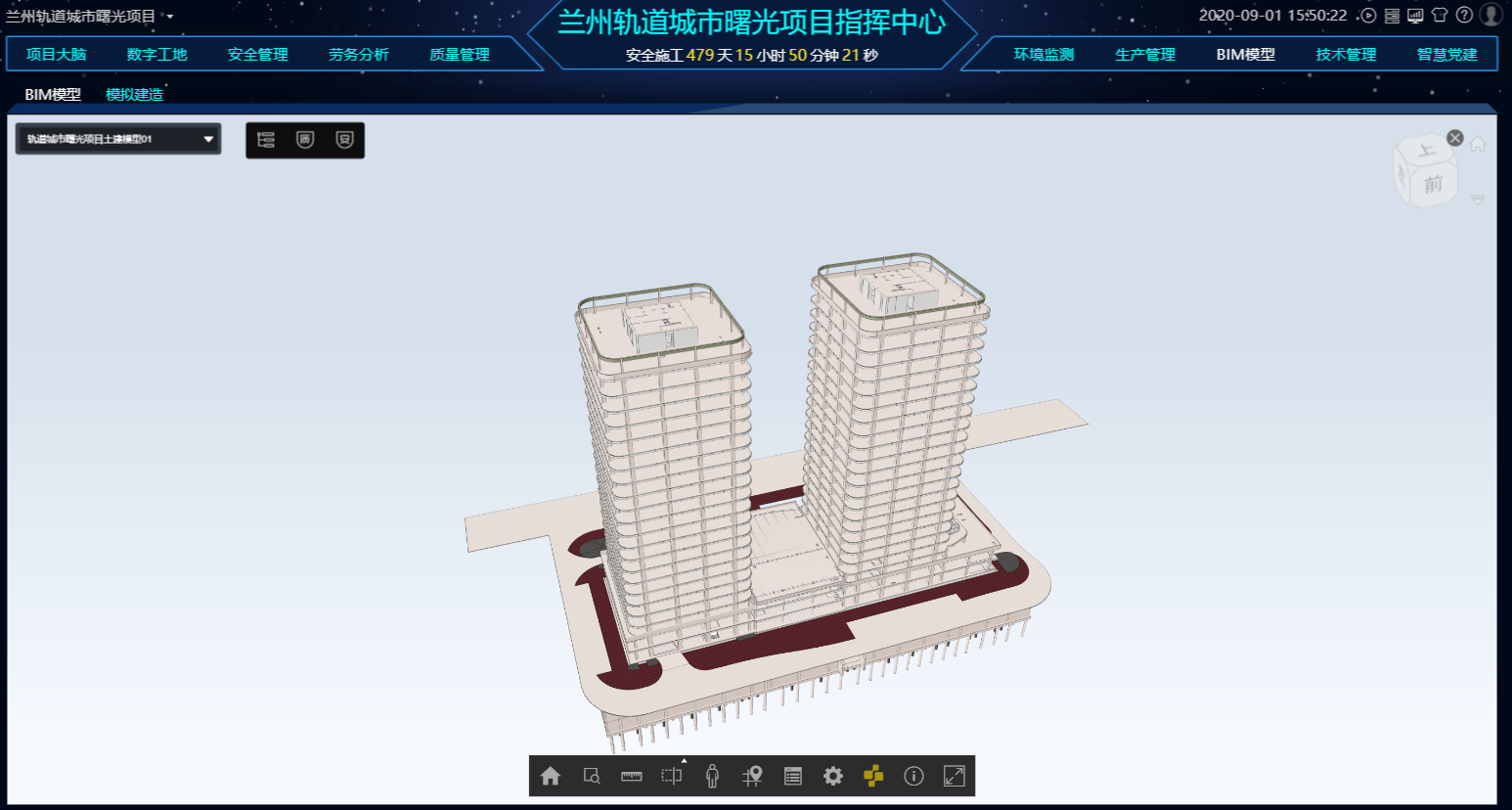1512x810 pixels.
Task: Open 劳务分析 menu
Action: pyautogui.click(x=359, y=55)
